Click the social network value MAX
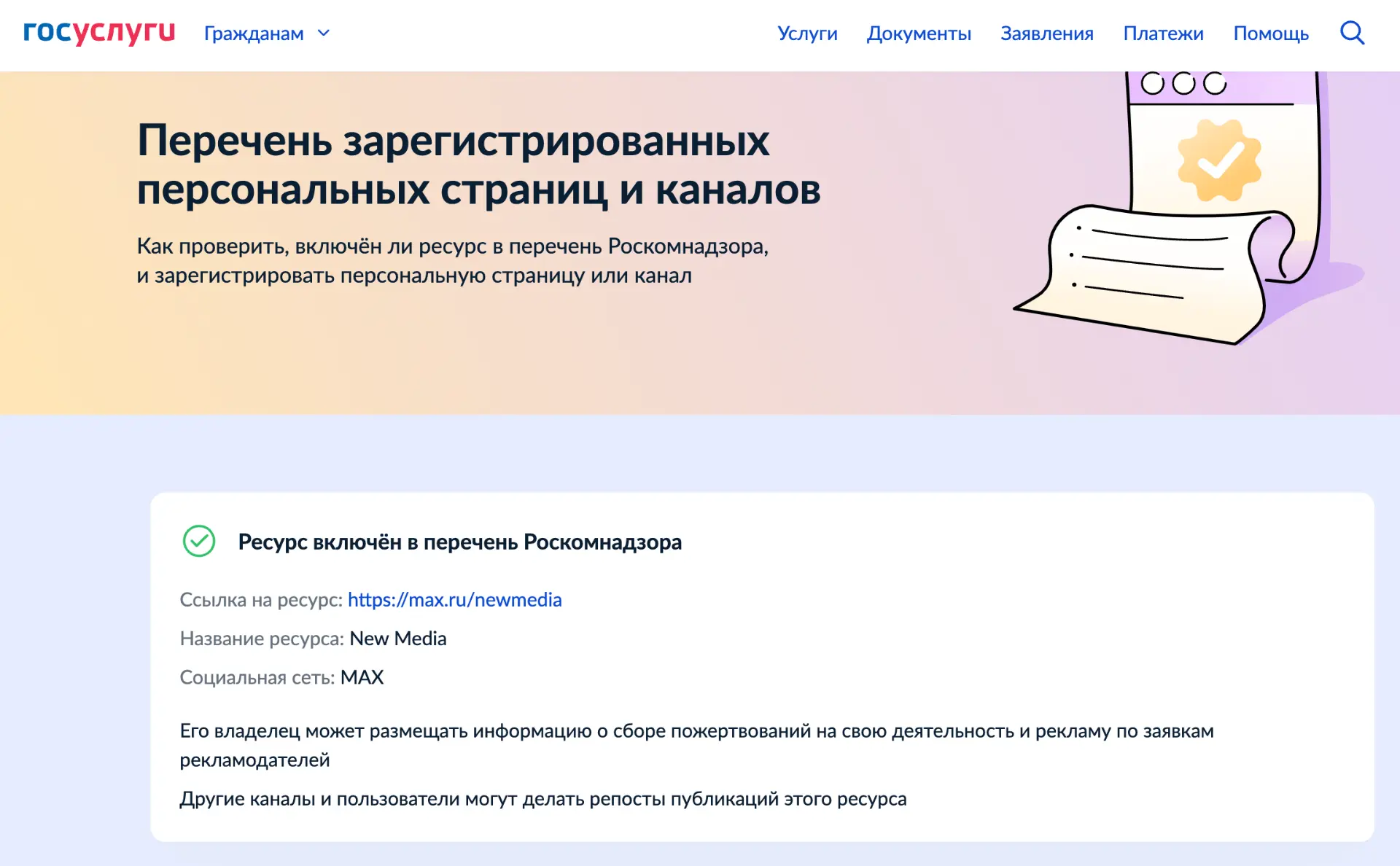Viewport: 1400px width, 866px height. click(362, 677)
